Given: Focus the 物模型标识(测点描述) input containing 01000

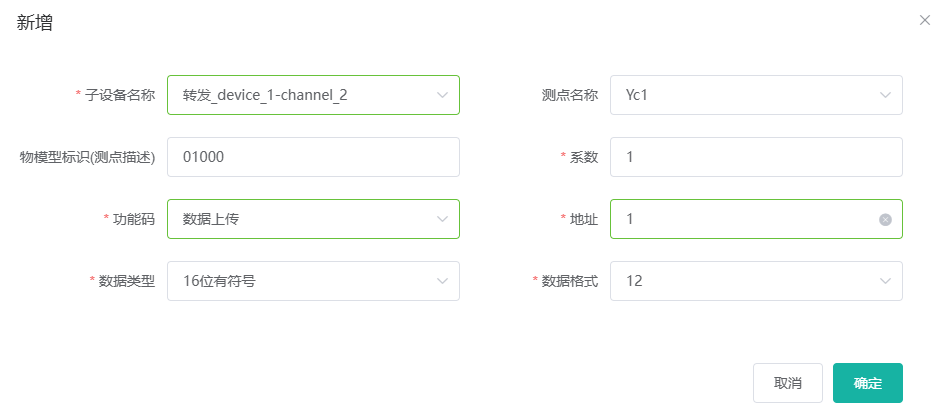Looking at the screenshot, I should point(313,157).
